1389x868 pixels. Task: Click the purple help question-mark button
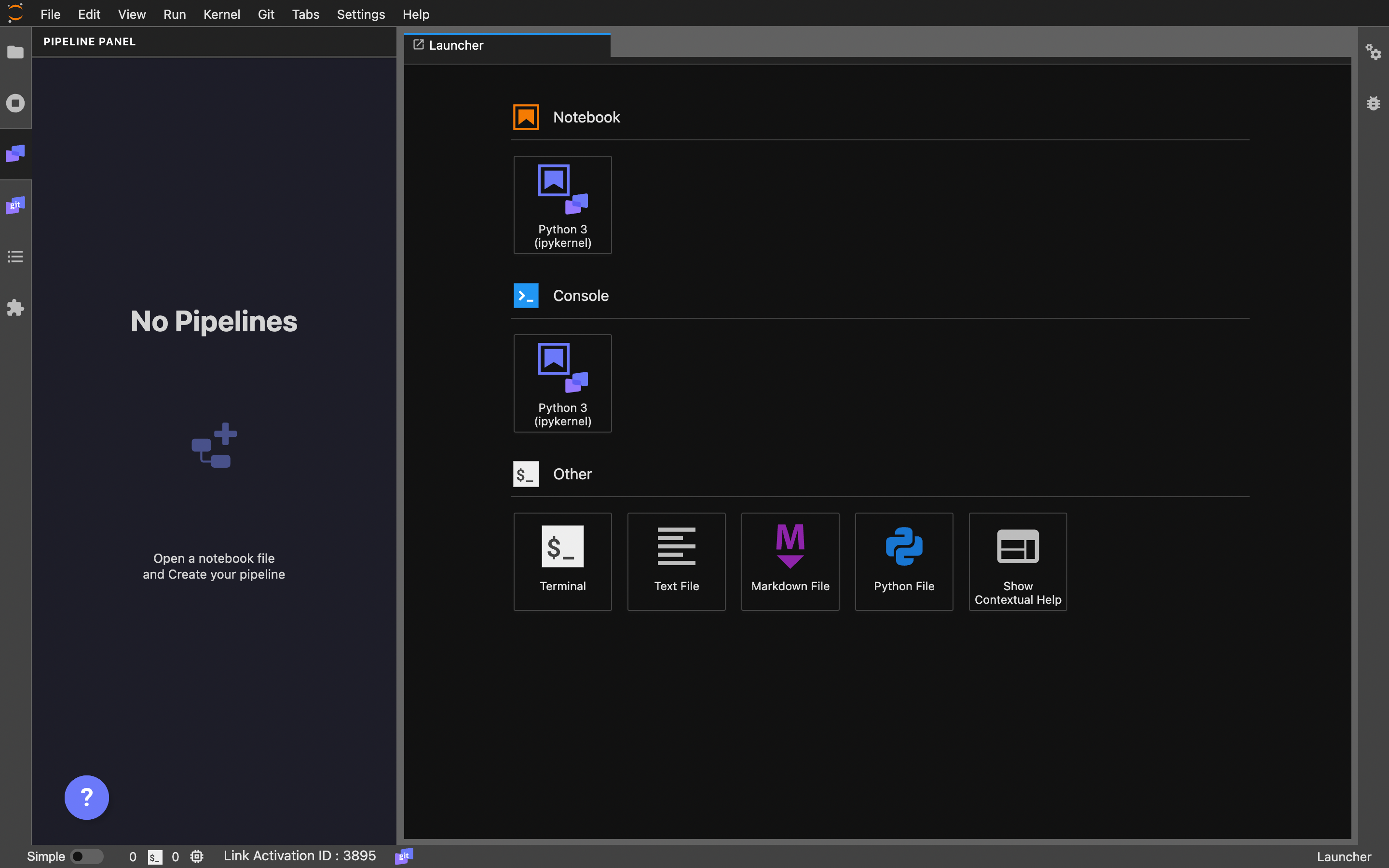click(87, 797)
